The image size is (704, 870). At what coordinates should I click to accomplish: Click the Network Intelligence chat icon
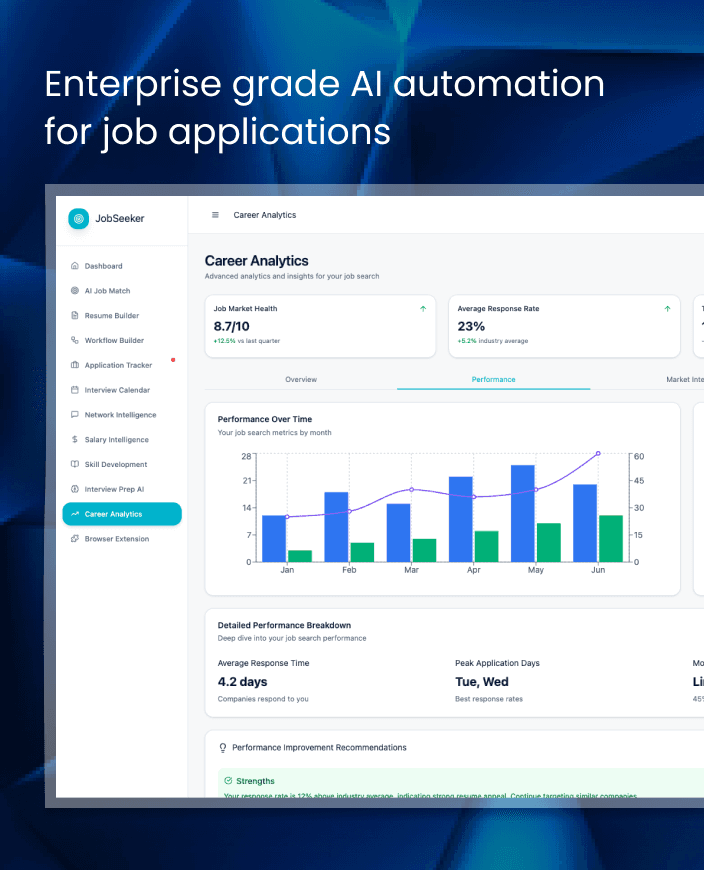coord(75,414)
